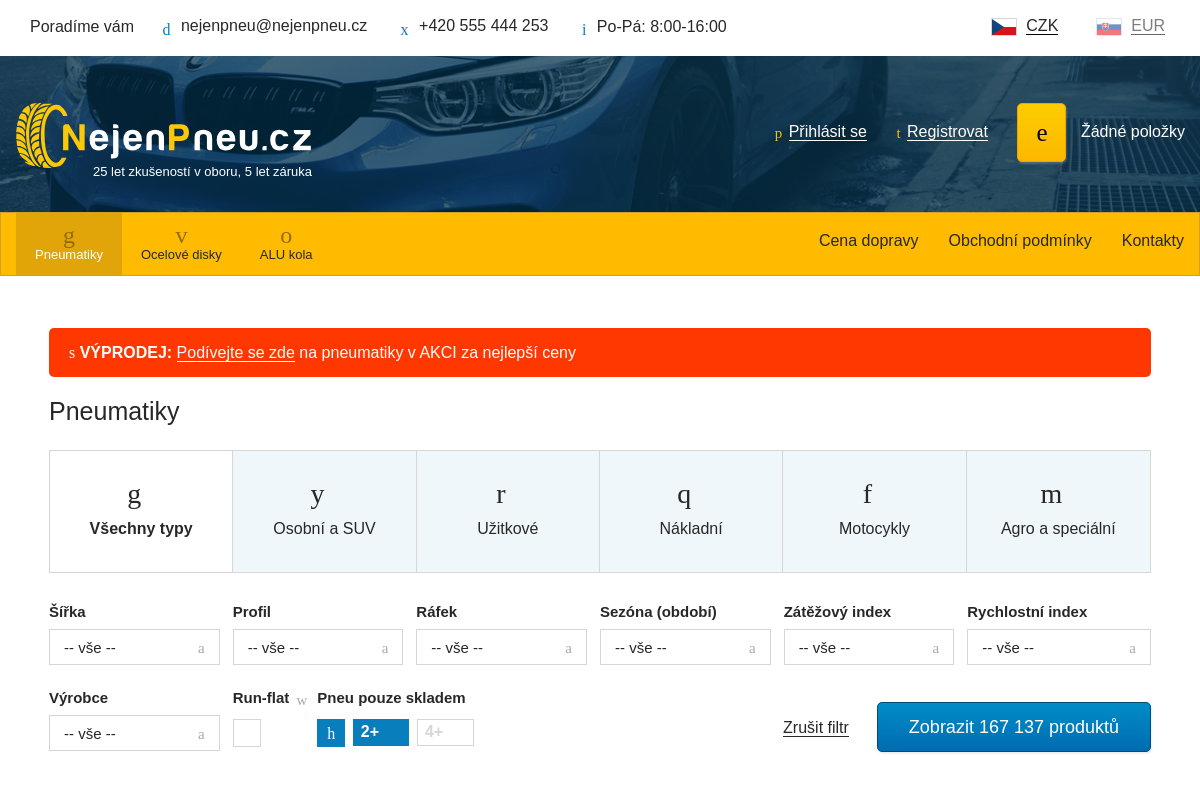1200x800 pixels.
Task: Click the Zobrazit 167 137 produktů button
Action: tap(1013, 727)
